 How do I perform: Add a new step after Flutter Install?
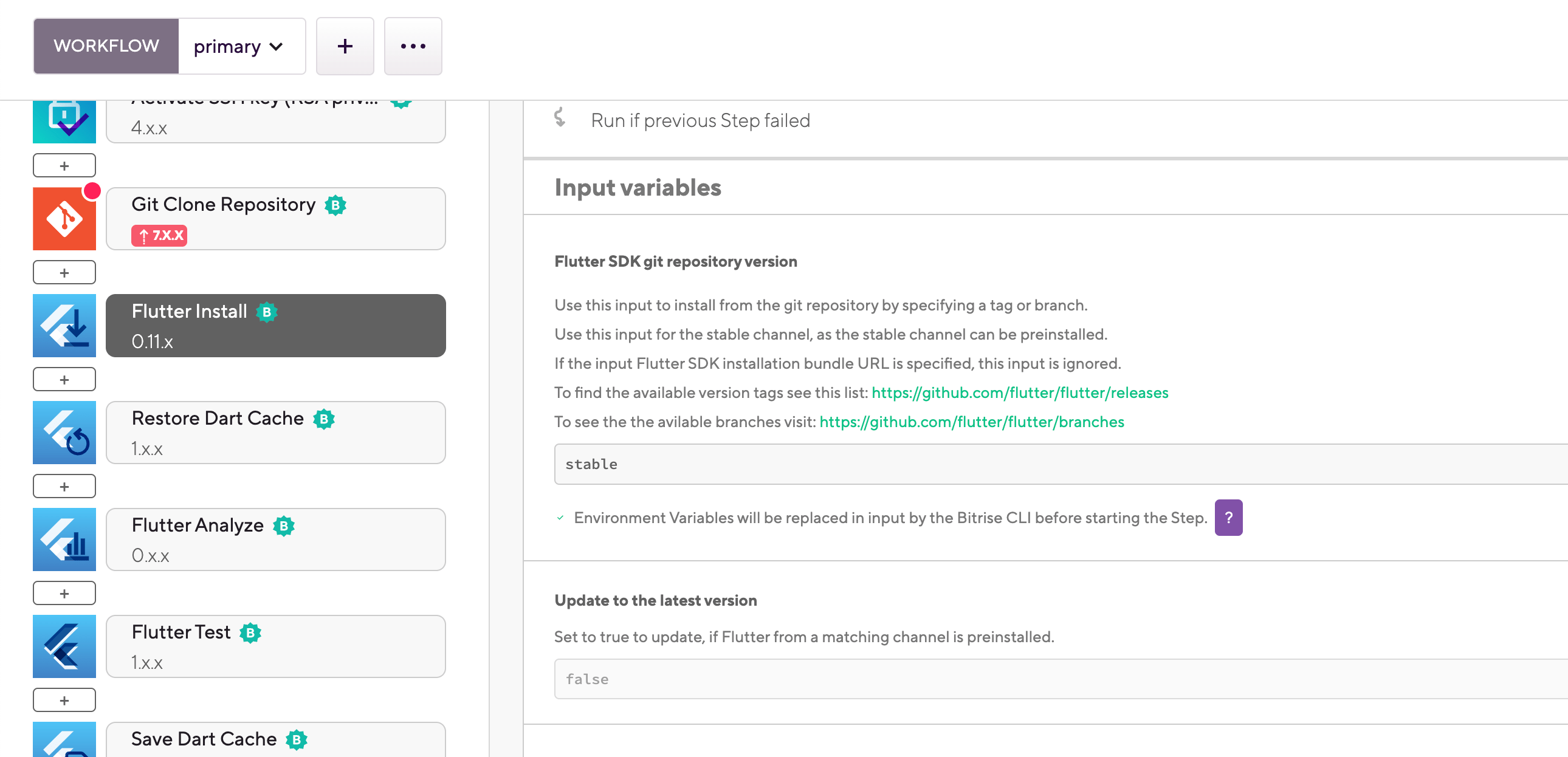pyautogui.click(x=64, y=378)
